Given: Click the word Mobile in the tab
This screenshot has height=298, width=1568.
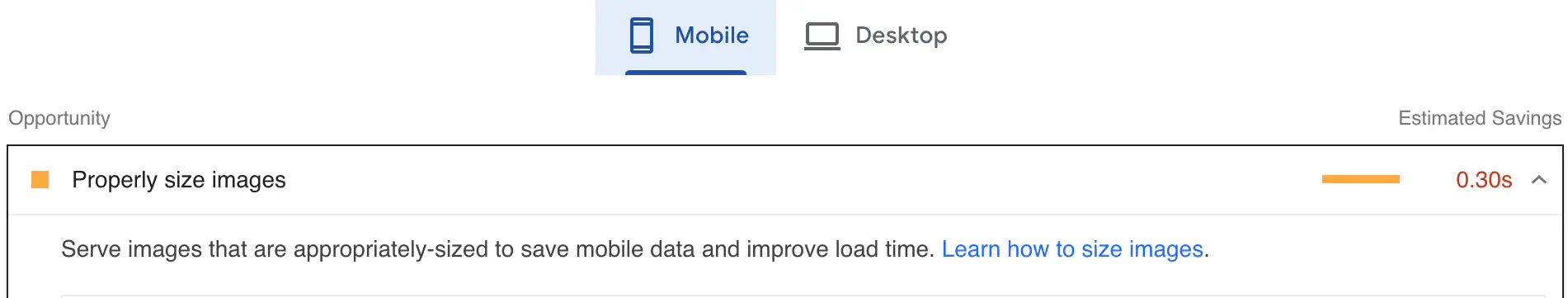Looking at the screenshot, I should point(712,35).
